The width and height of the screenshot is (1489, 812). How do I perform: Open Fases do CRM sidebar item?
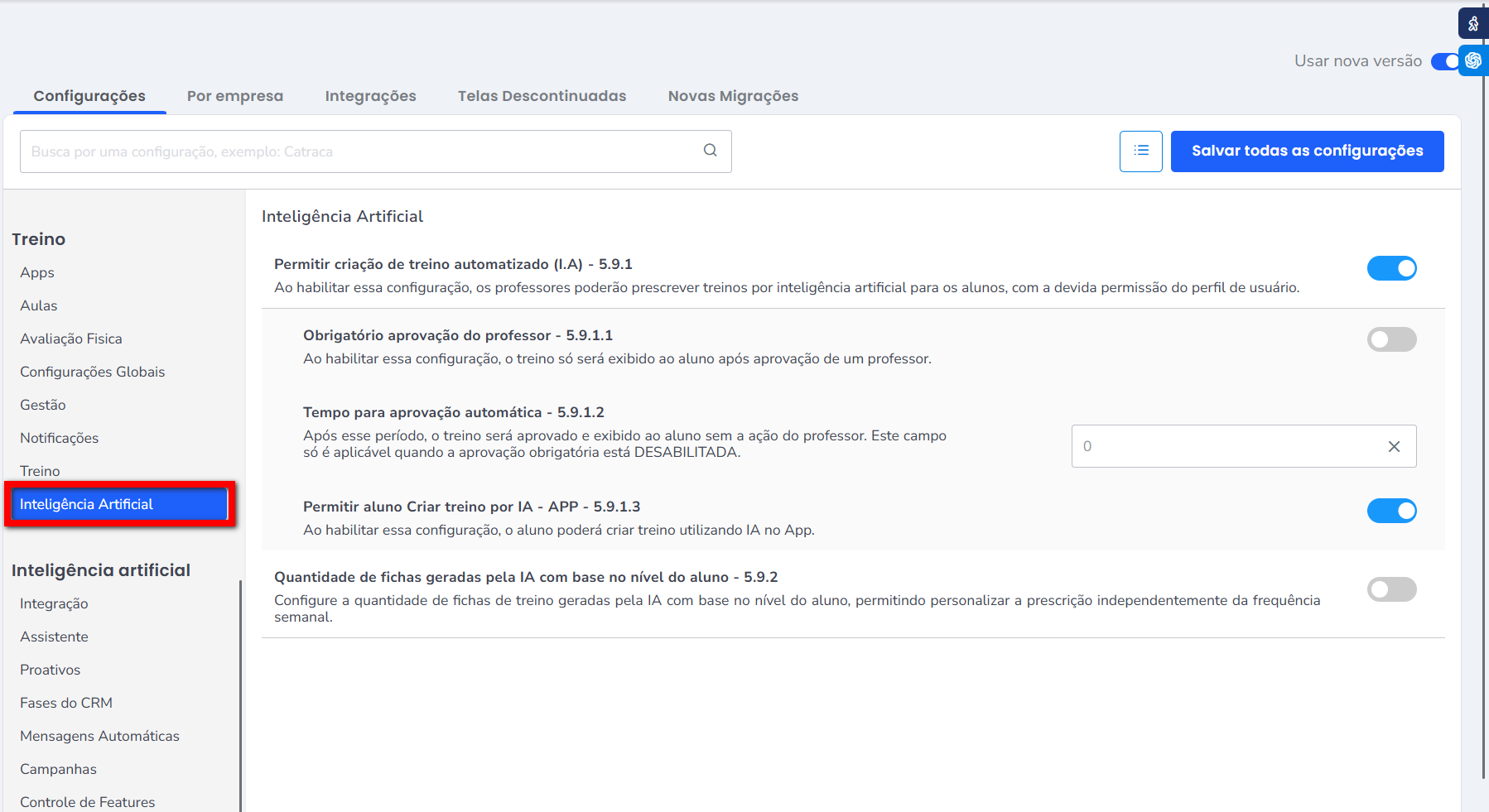point(66,703)
